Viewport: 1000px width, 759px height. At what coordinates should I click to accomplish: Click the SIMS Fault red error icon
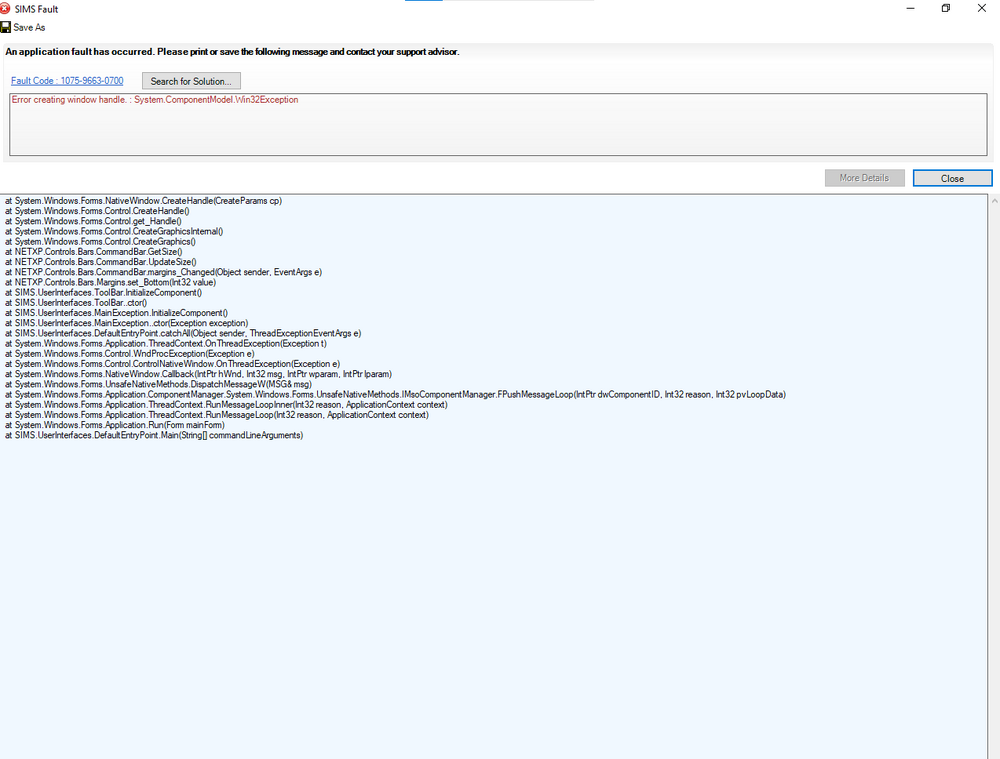tap(4, 8)
